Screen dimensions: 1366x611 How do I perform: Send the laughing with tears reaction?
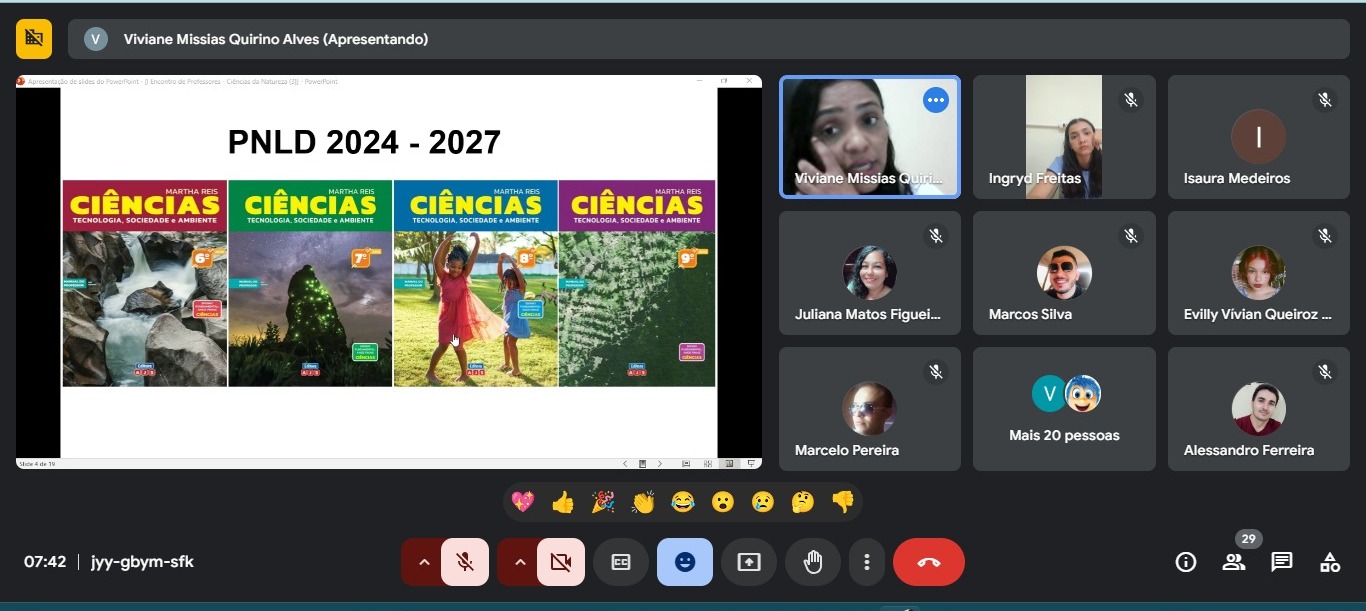pyautogui.click(x=683, y=502)
